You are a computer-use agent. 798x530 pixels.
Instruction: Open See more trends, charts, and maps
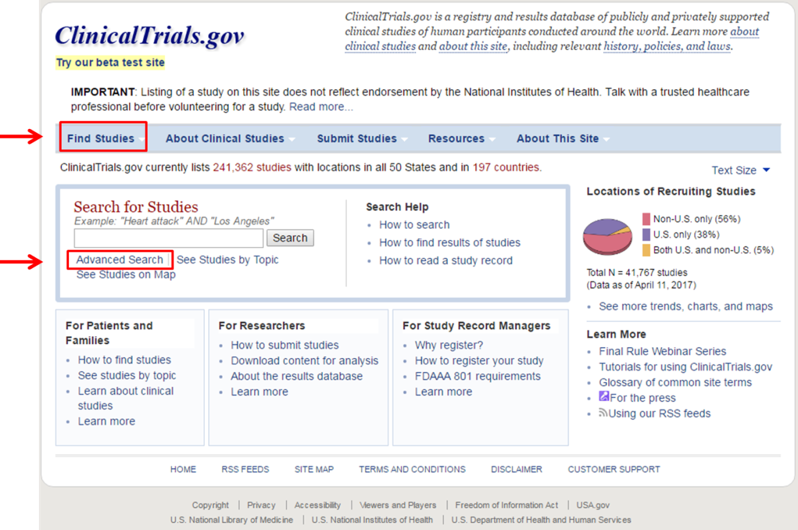686,306
